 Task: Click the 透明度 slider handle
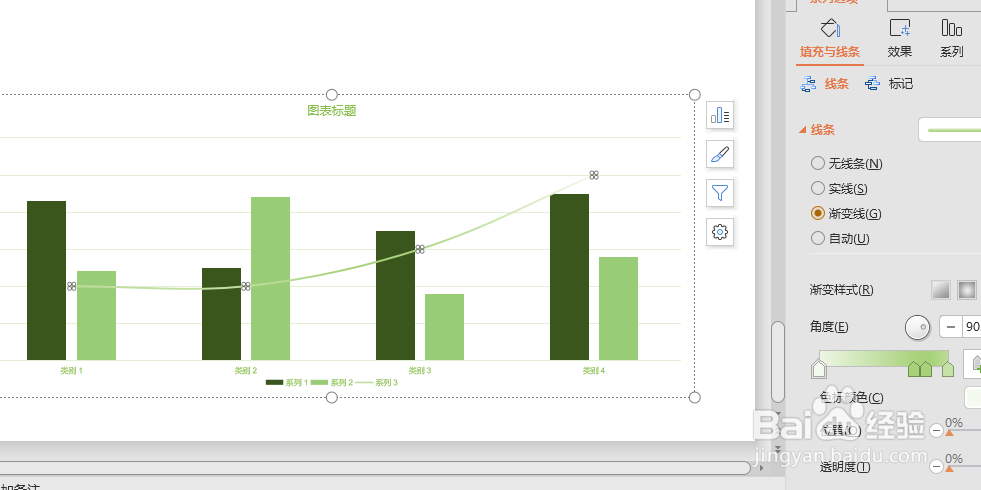(949, 469)
